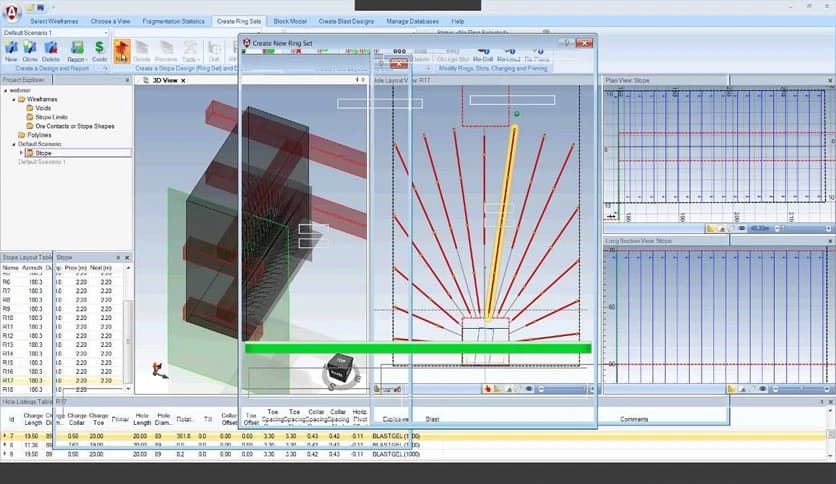This screenshot has height=484, width=836.
Task: Open the Help menu
Action: click(x=457, y=21)
